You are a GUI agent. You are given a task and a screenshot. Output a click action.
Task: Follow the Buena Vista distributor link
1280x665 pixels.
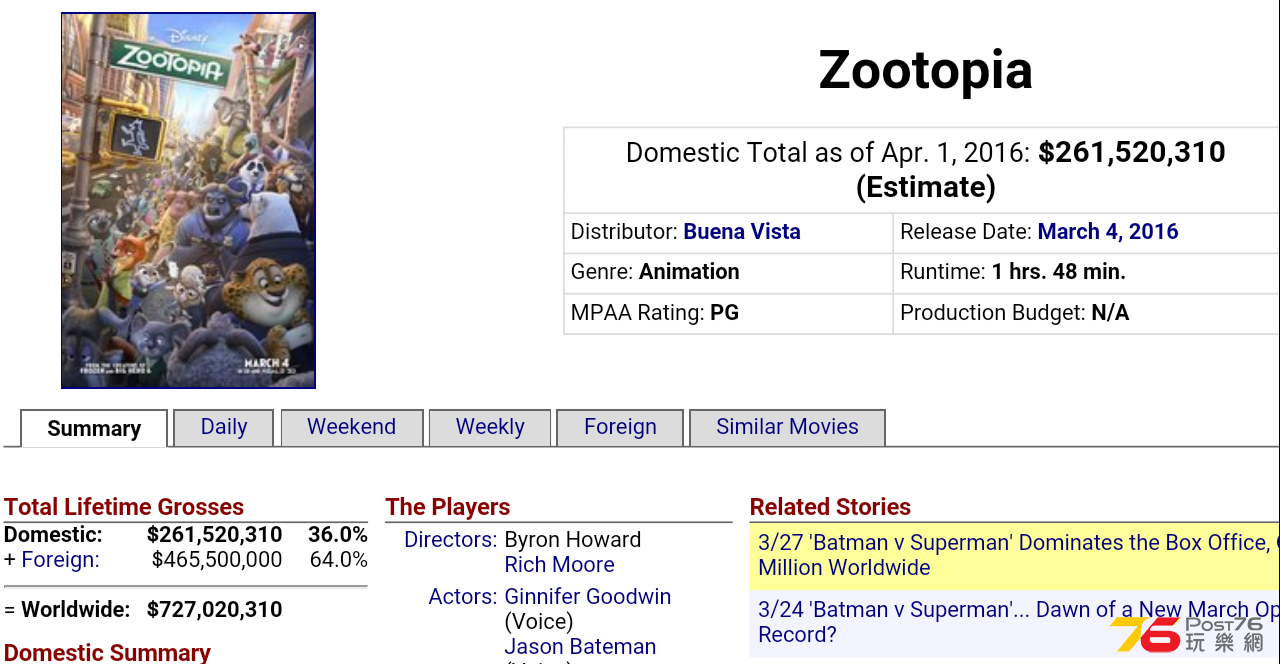742,232
